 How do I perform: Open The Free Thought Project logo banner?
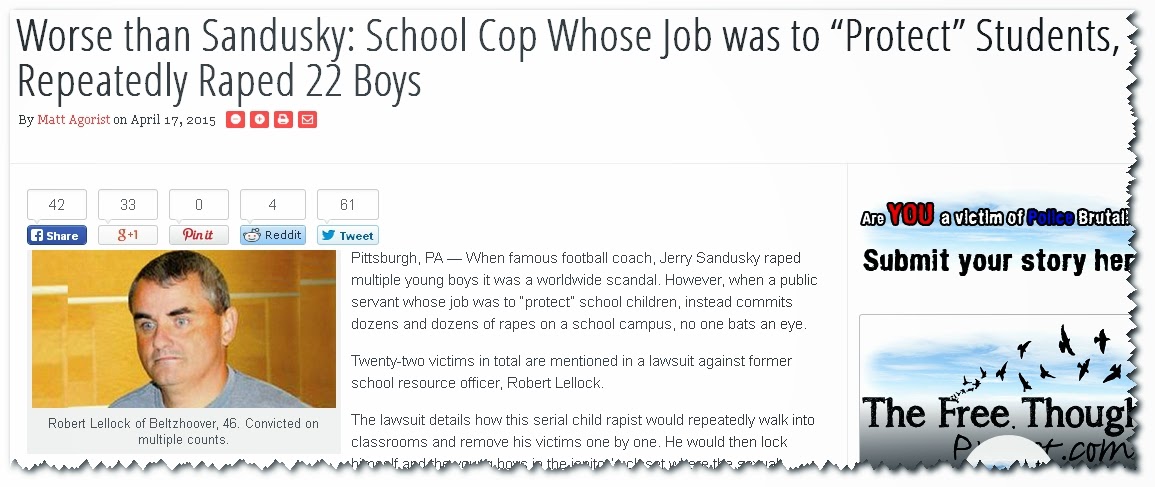click(995, 390)
